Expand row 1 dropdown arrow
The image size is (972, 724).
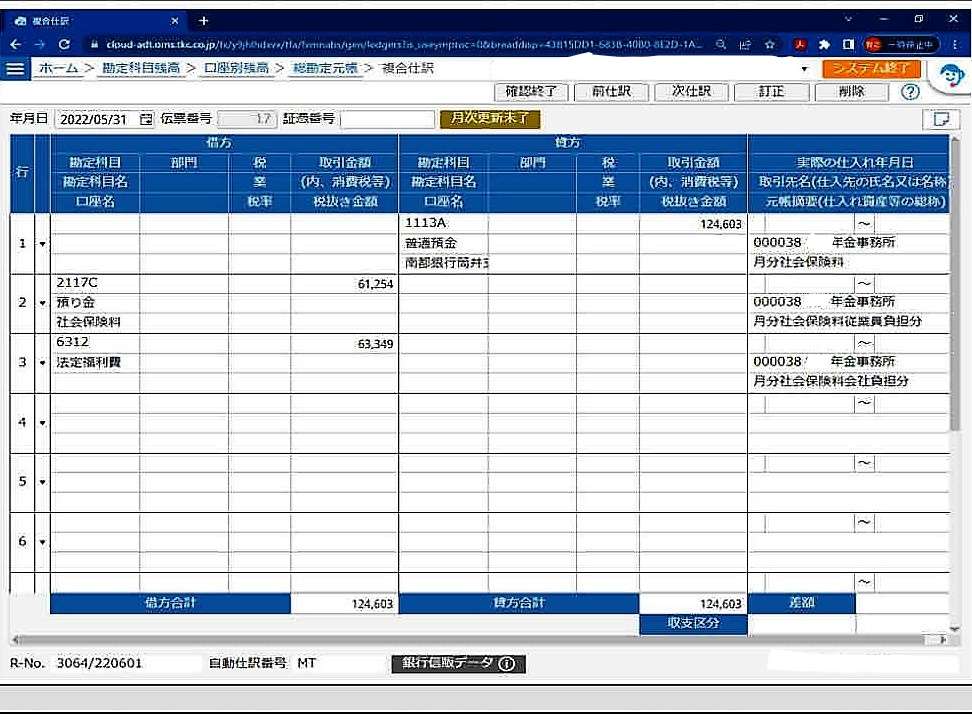coord(42,243)
